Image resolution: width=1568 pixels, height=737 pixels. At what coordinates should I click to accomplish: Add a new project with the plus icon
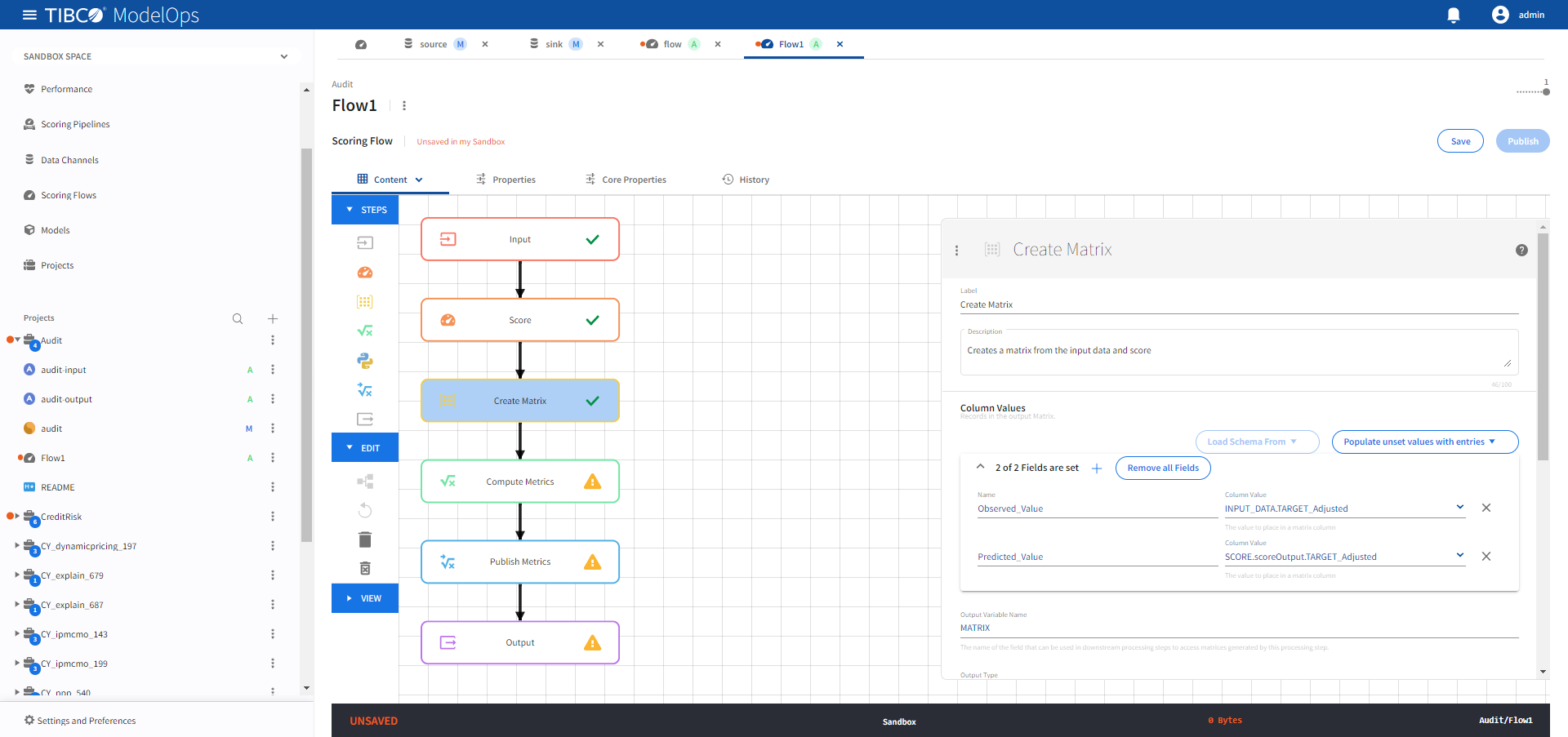coord(273,318)
